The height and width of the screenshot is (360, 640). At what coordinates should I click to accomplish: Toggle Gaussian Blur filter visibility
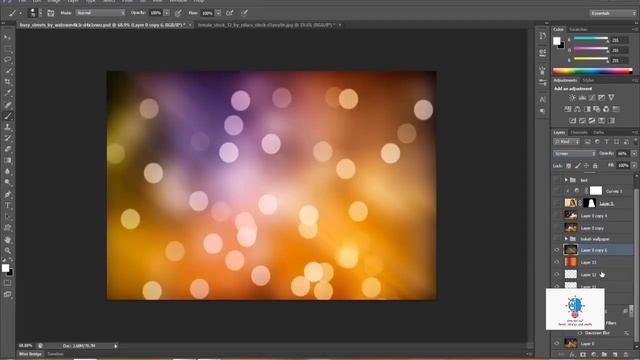[x=580, y=333]
